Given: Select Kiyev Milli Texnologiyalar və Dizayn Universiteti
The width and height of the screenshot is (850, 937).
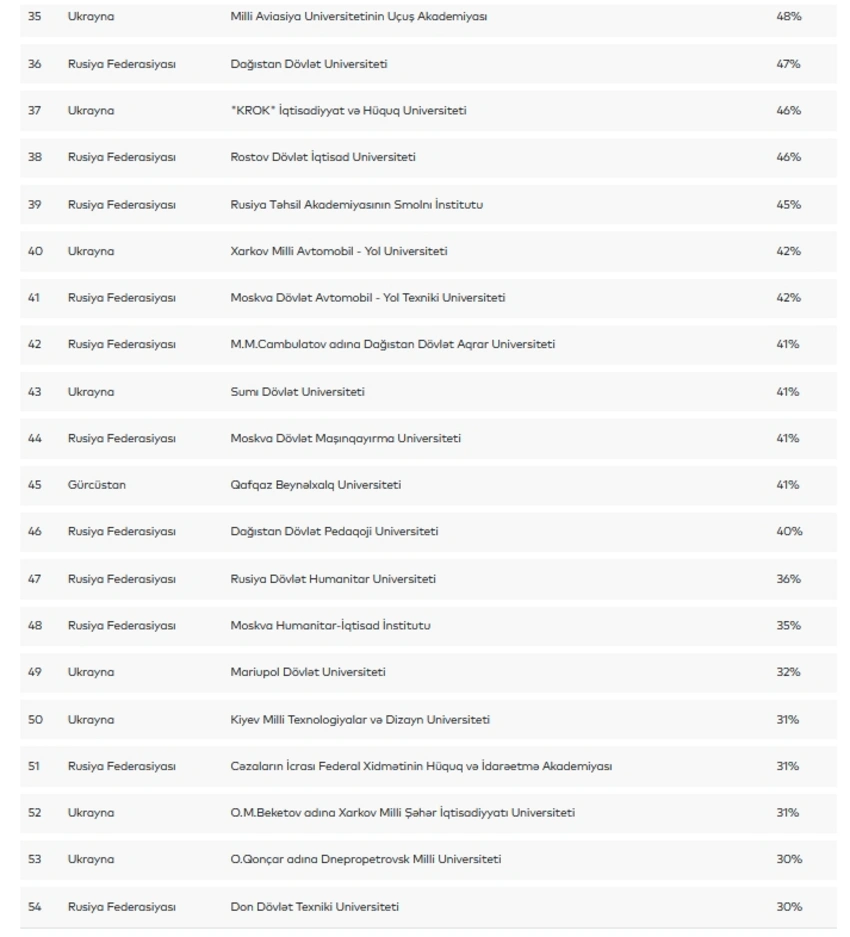Looking at the screenshot, I should click(x=360, y=720).
